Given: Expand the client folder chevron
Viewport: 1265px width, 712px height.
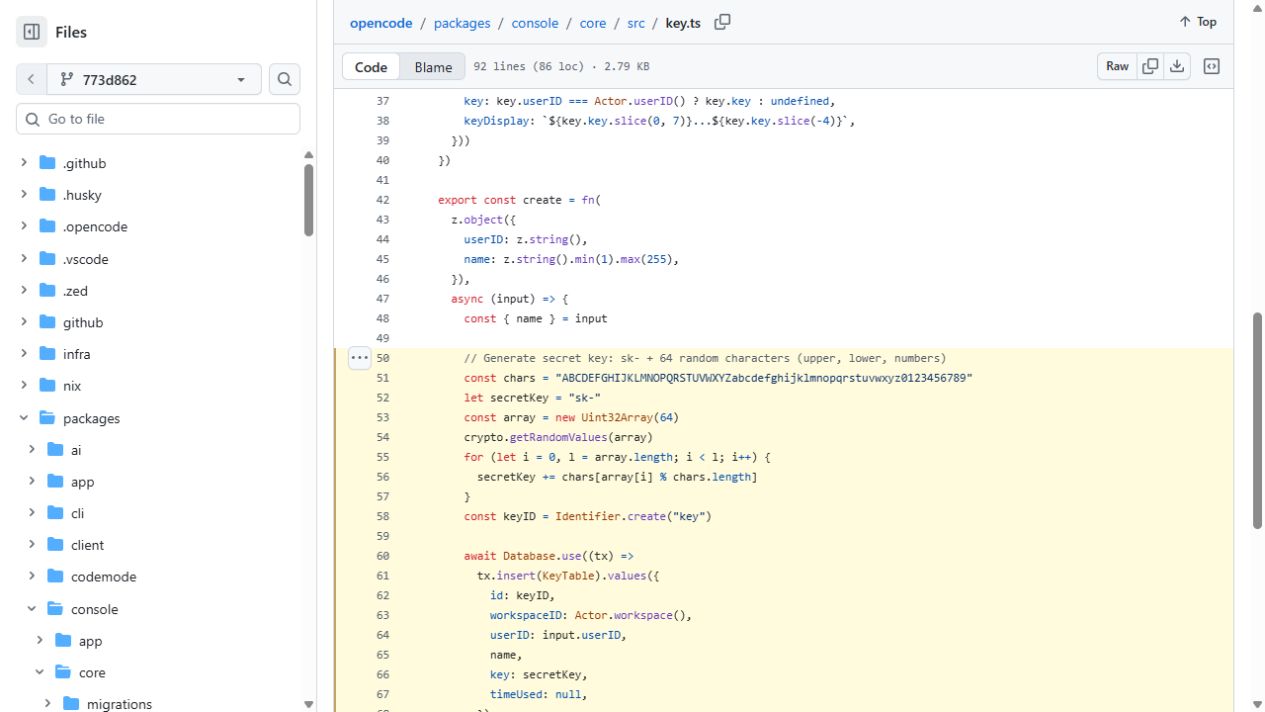Looking at the screenshot, I should click(x=32, y=545).
